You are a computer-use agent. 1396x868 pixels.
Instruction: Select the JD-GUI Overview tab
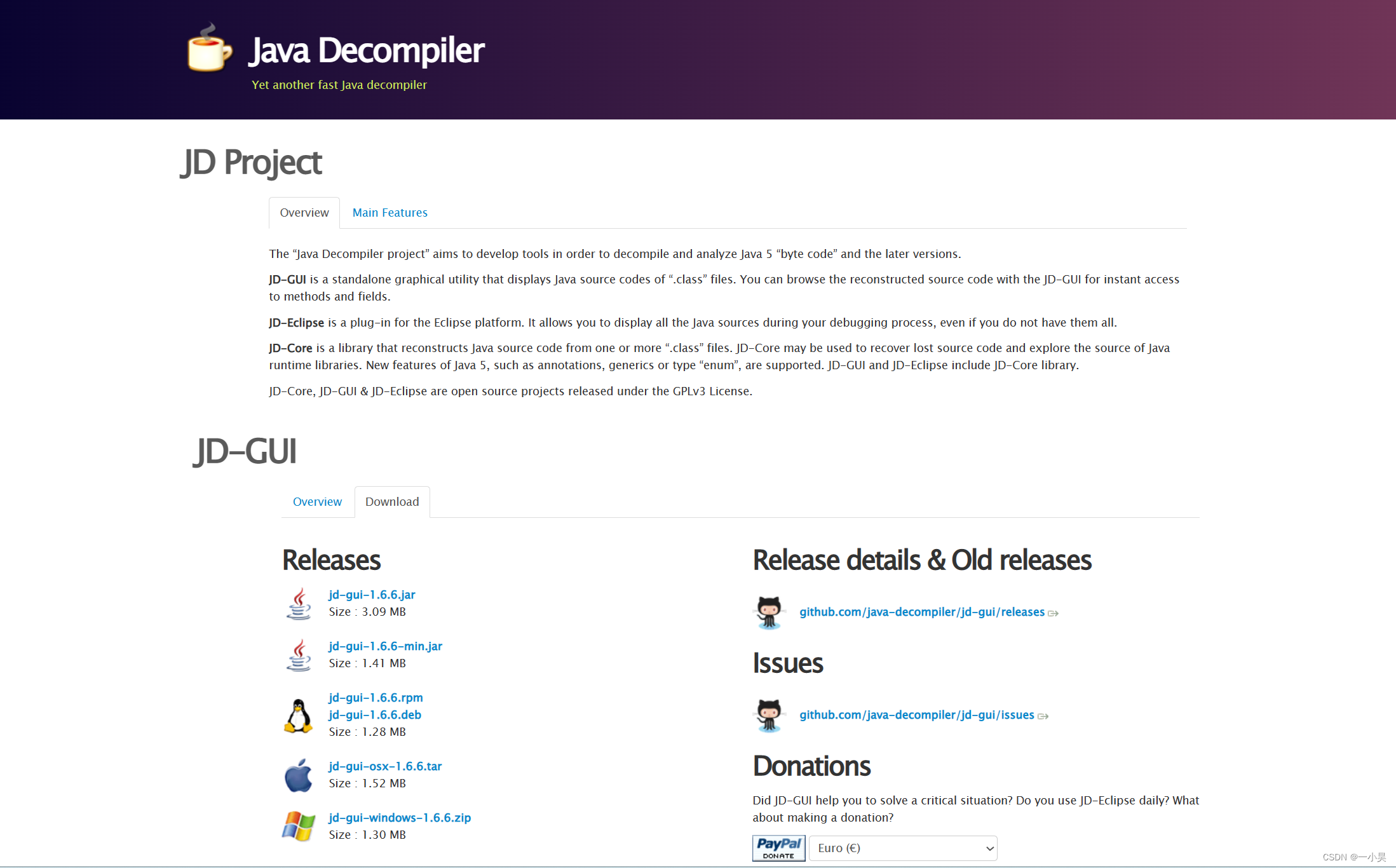pyautogui.click(x=317, y=502)
